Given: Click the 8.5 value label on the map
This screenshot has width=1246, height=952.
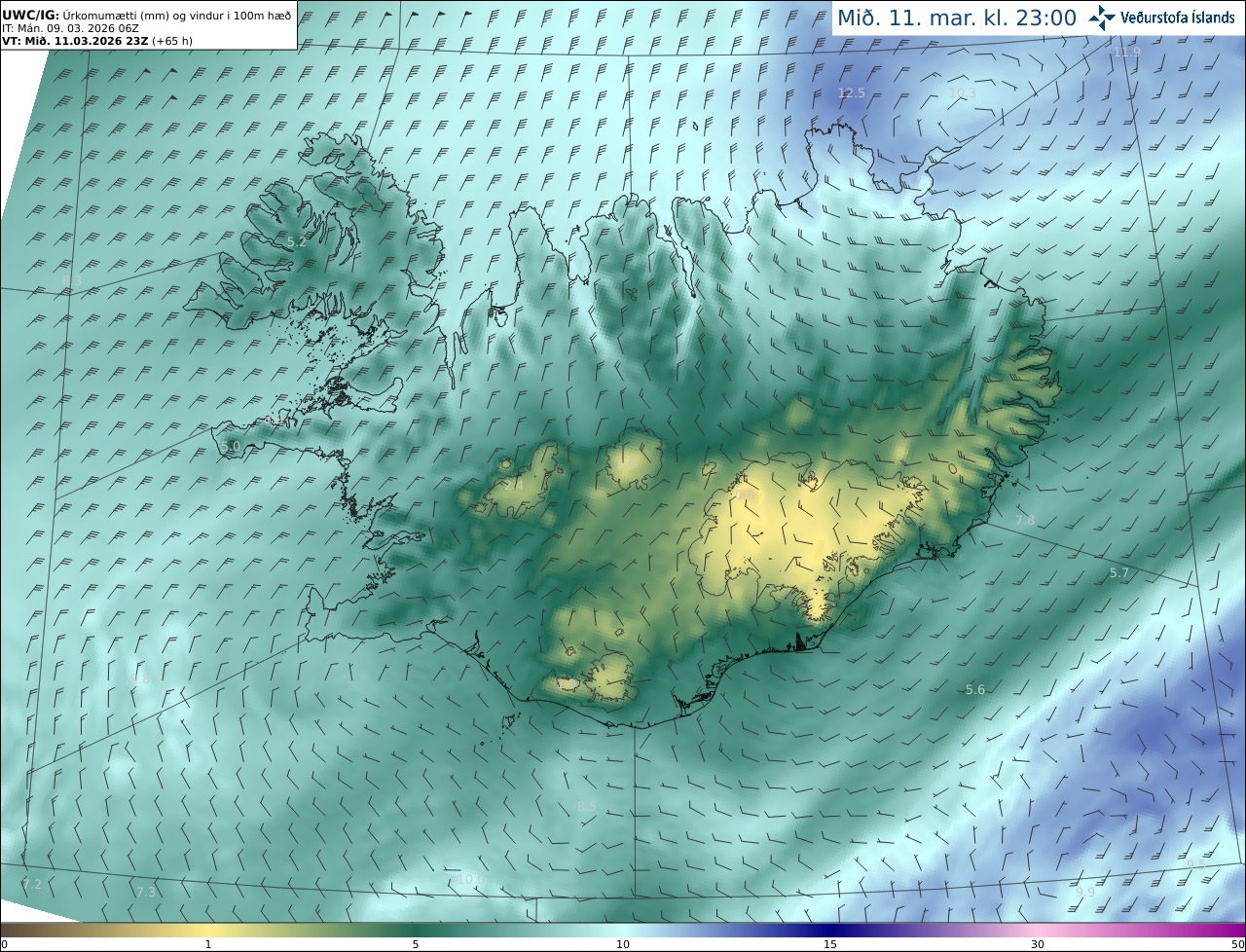Looking at the screenshot, I should coord(587,806).
